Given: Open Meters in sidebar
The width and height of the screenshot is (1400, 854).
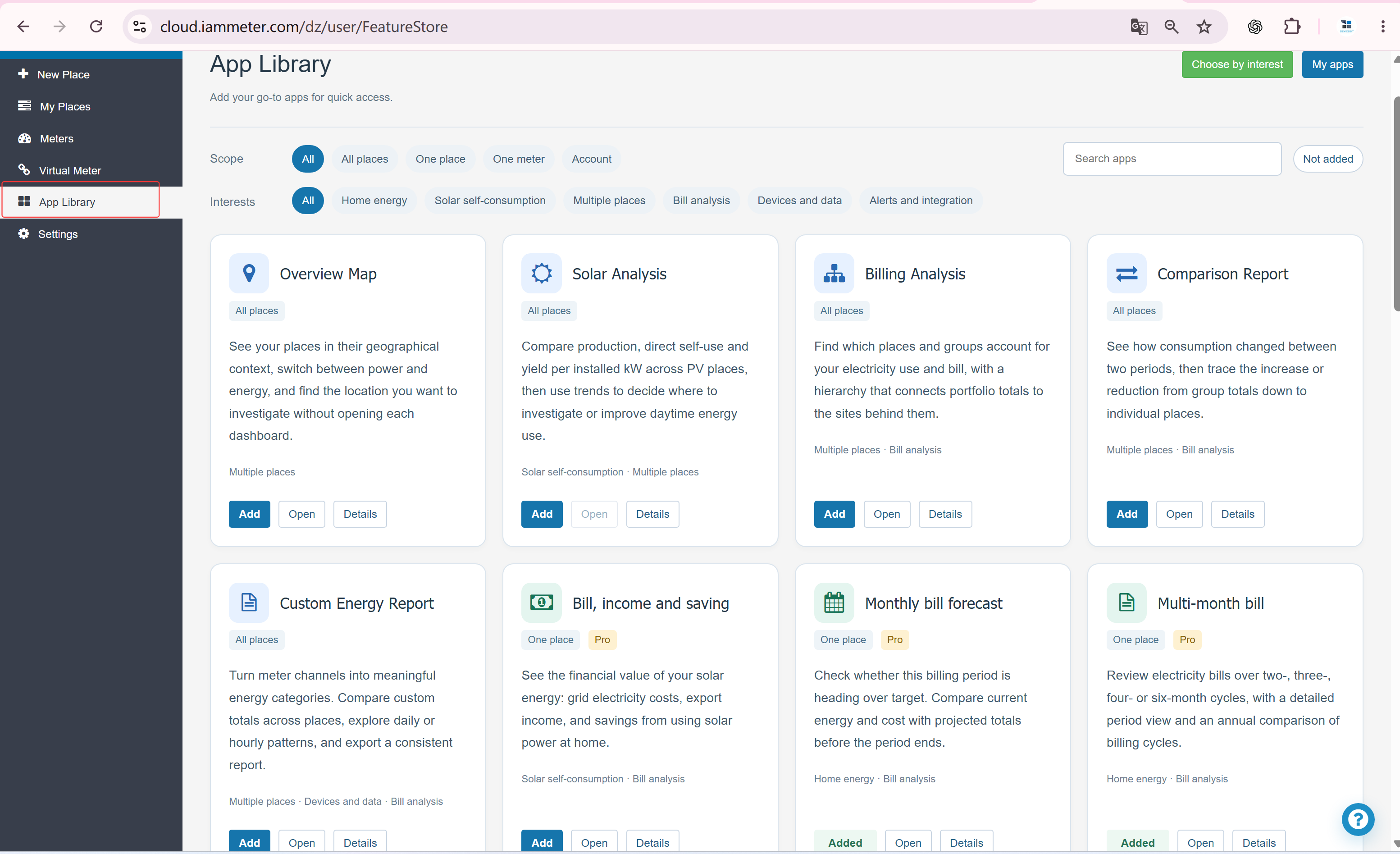Looking at the screenshot, I should 91,138.
